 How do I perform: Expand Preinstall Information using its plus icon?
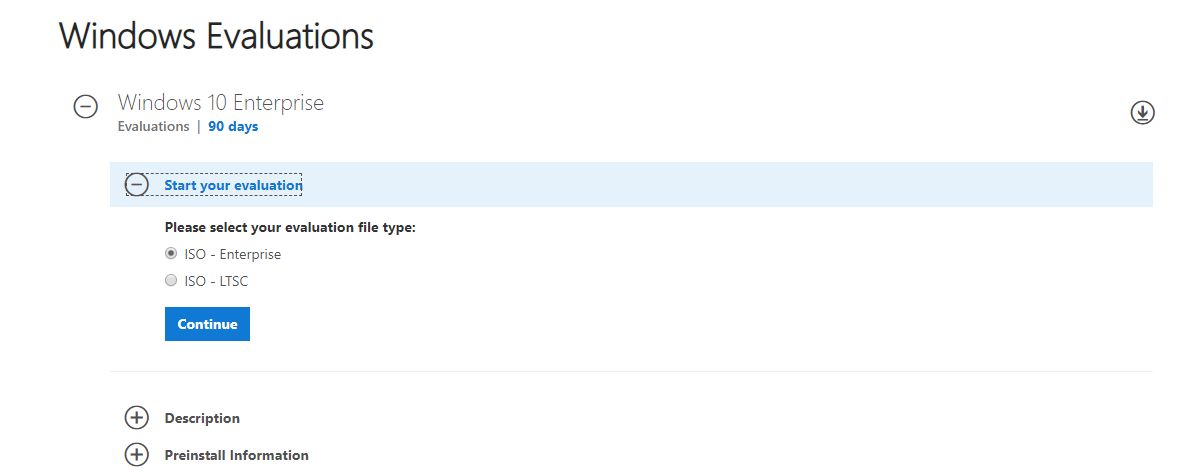(x=137, y=455)
